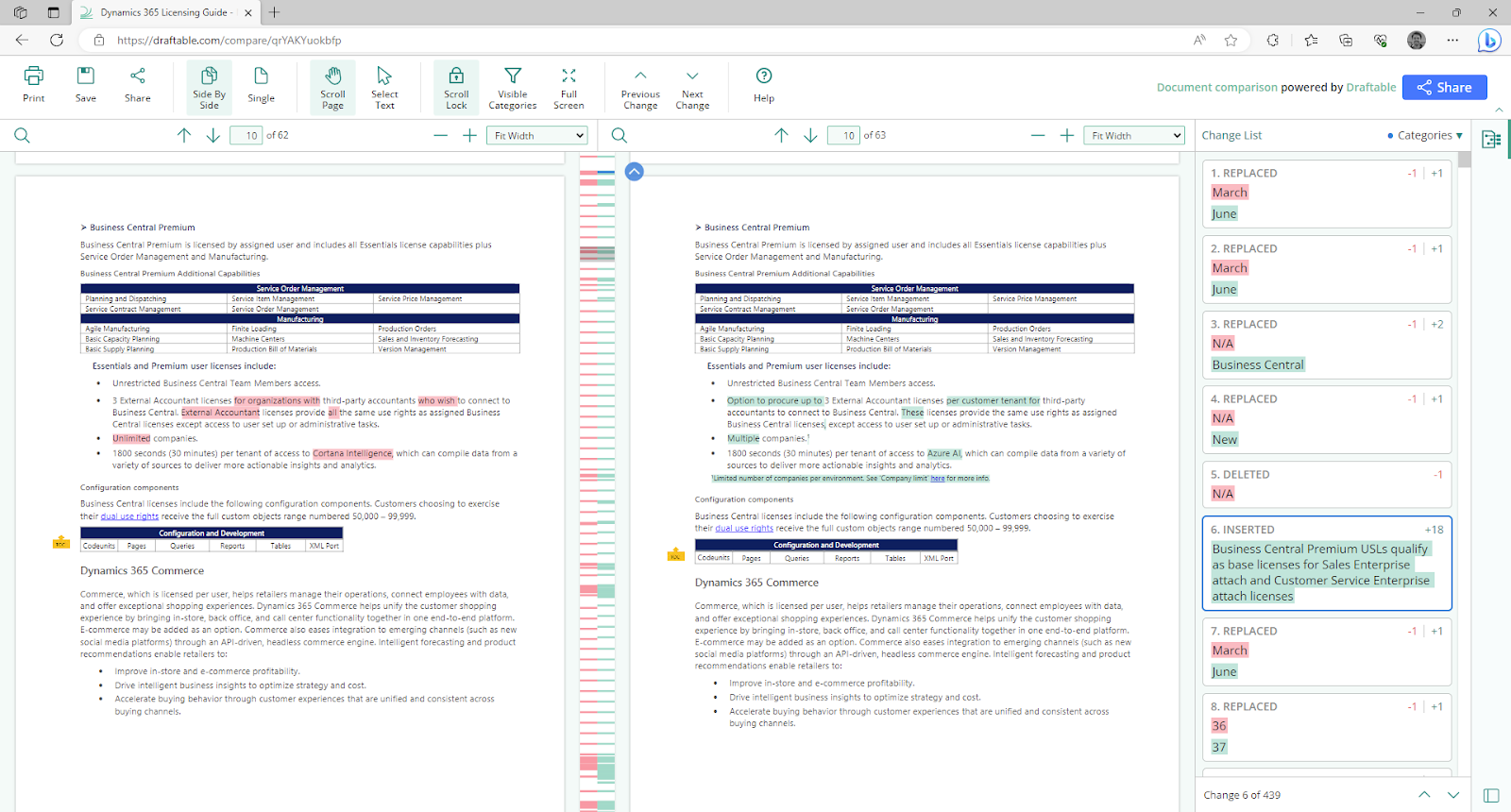The height and width of the screenshot is (812, 1511).
Task: Go to next page in left document
Action: coord(213,136)
